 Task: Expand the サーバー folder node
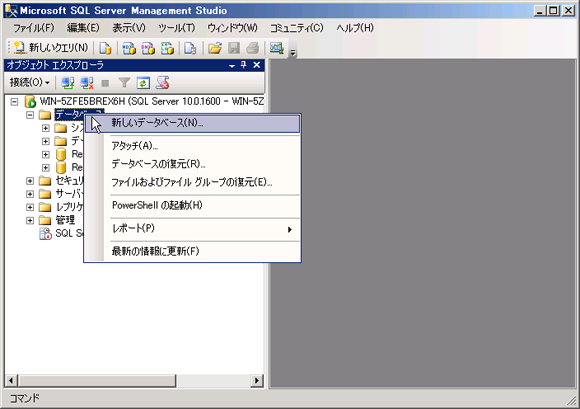click(30, 194)
